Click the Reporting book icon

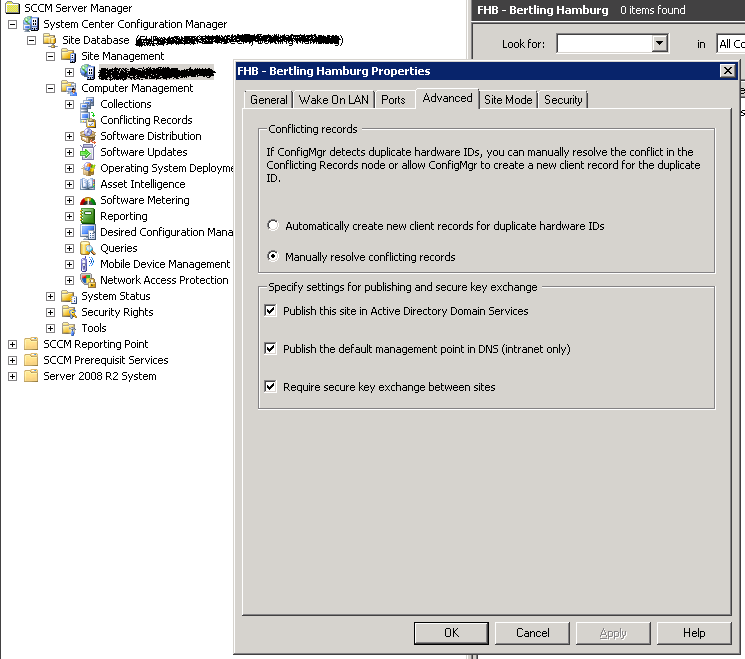[x=87, y=216]
